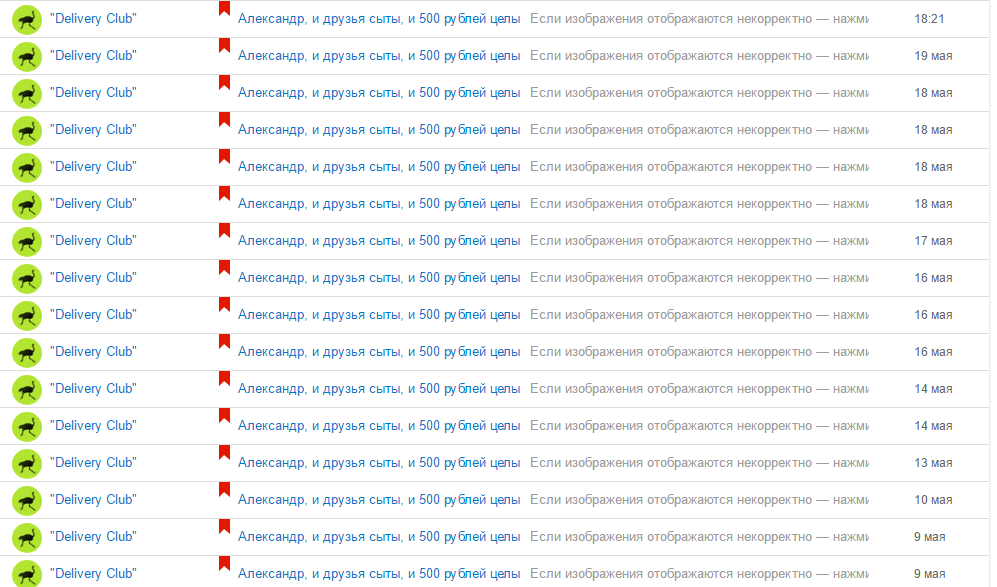Click the "13 мая" date label
This screenshot has width=997, height=587.
pos(933,463)
